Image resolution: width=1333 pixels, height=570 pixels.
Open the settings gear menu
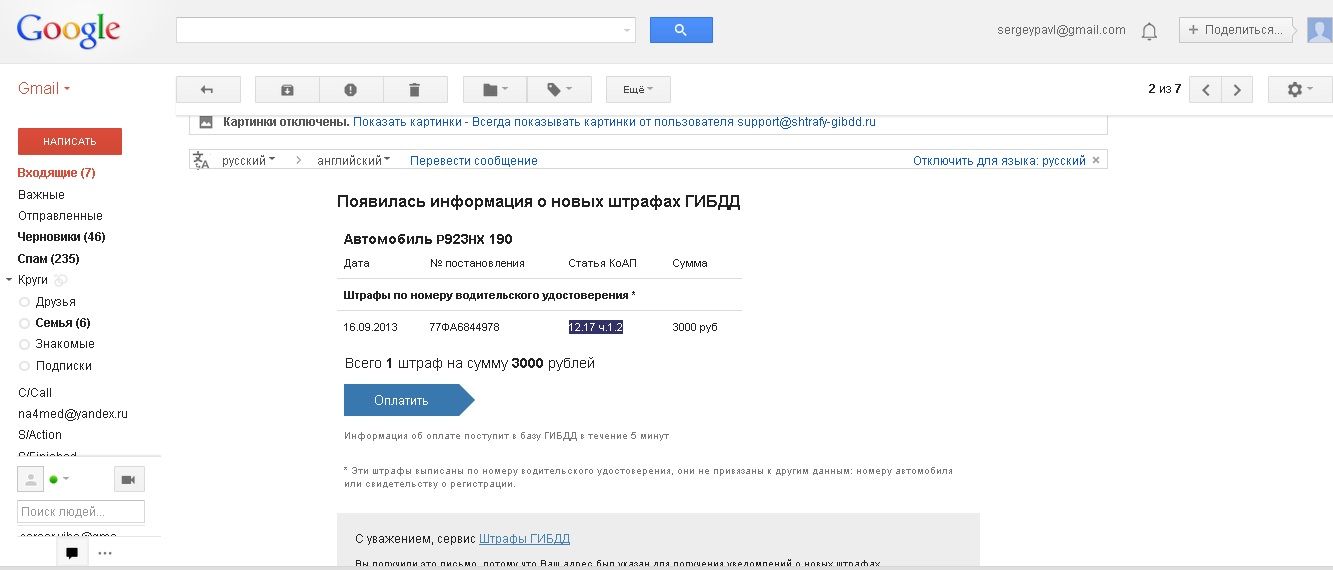[x=1299, y=90]
